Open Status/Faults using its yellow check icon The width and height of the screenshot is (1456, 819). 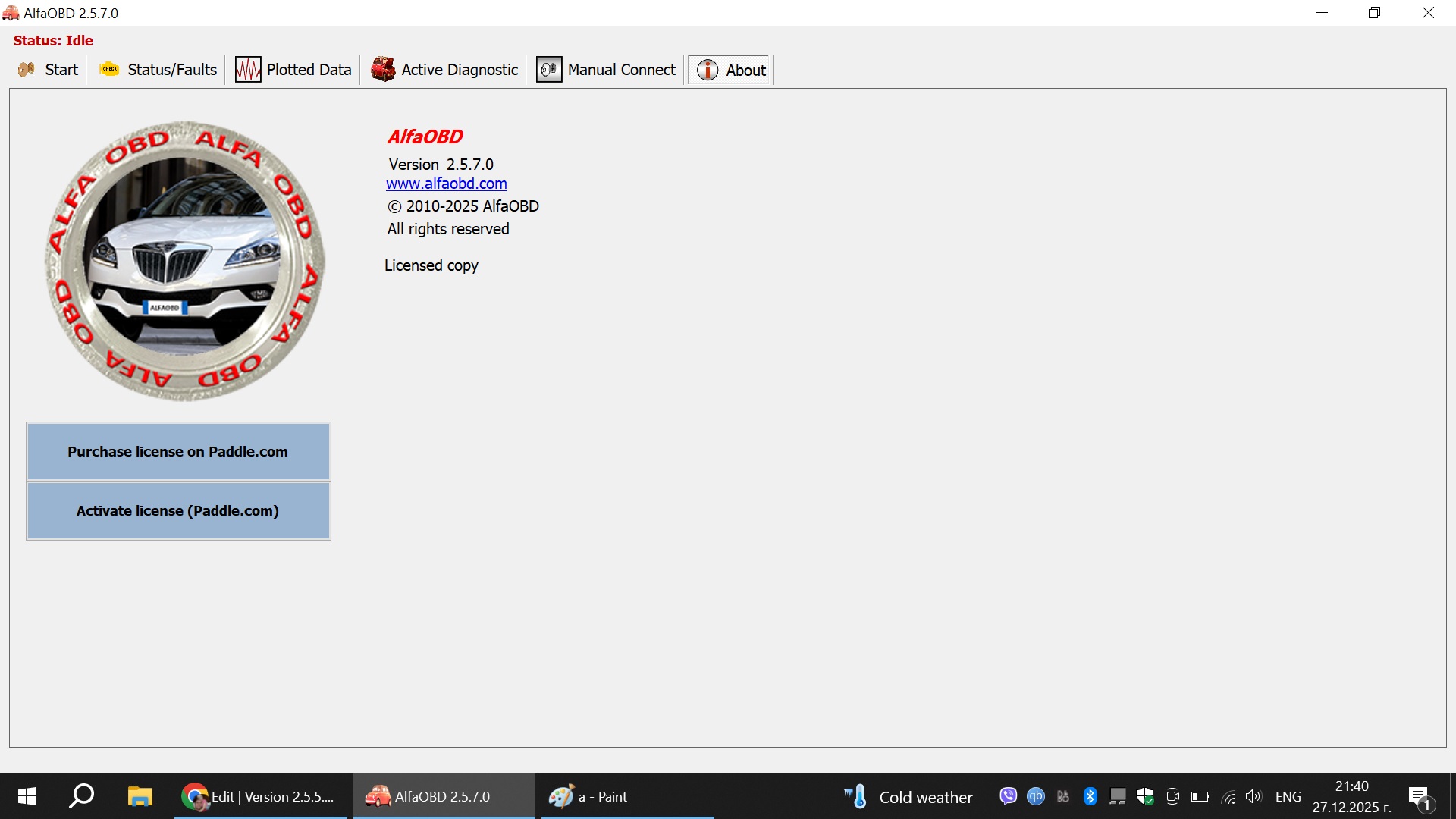click(109, 68)
